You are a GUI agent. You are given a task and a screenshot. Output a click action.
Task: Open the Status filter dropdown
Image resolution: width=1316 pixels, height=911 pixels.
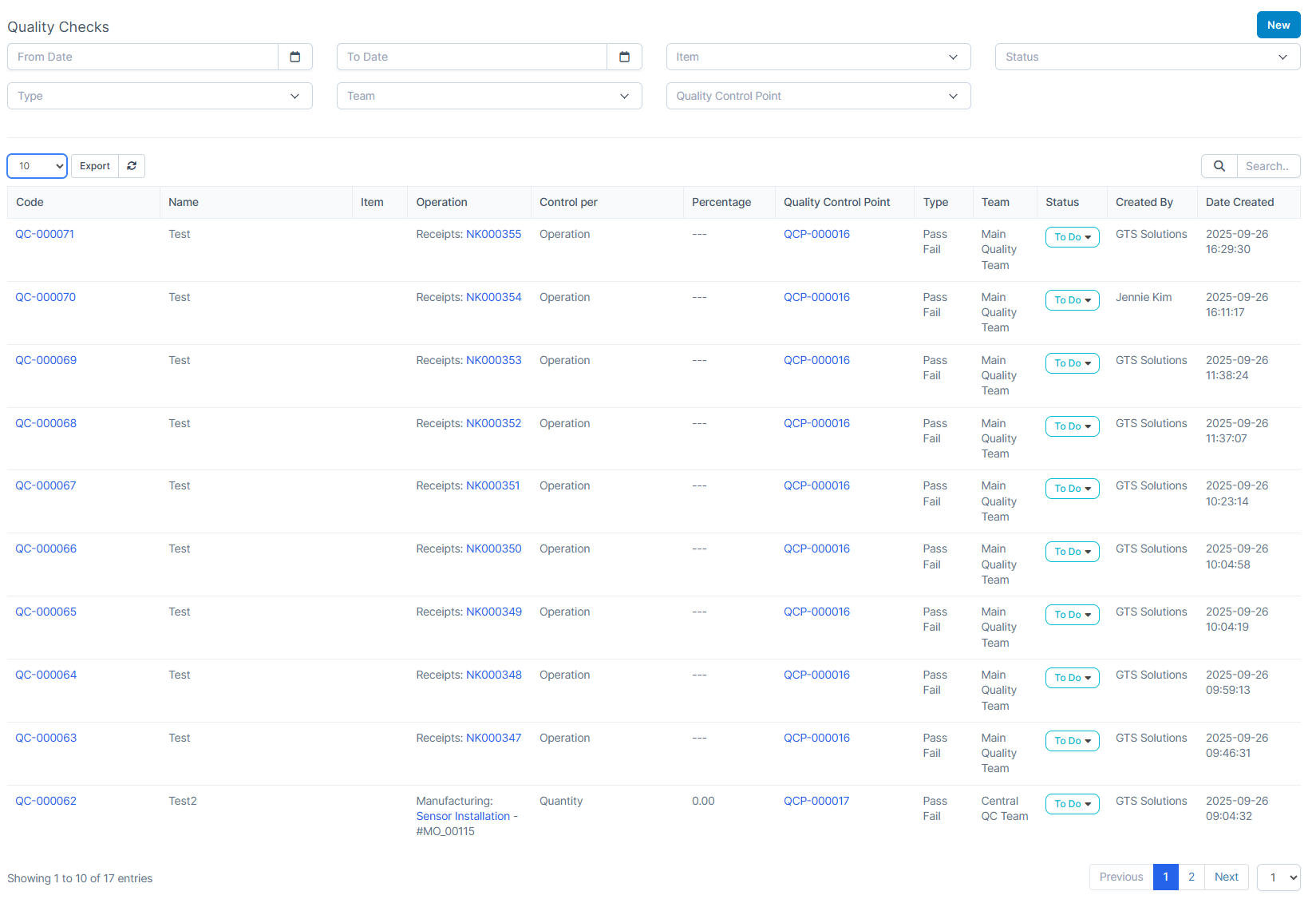(1147, 57)
